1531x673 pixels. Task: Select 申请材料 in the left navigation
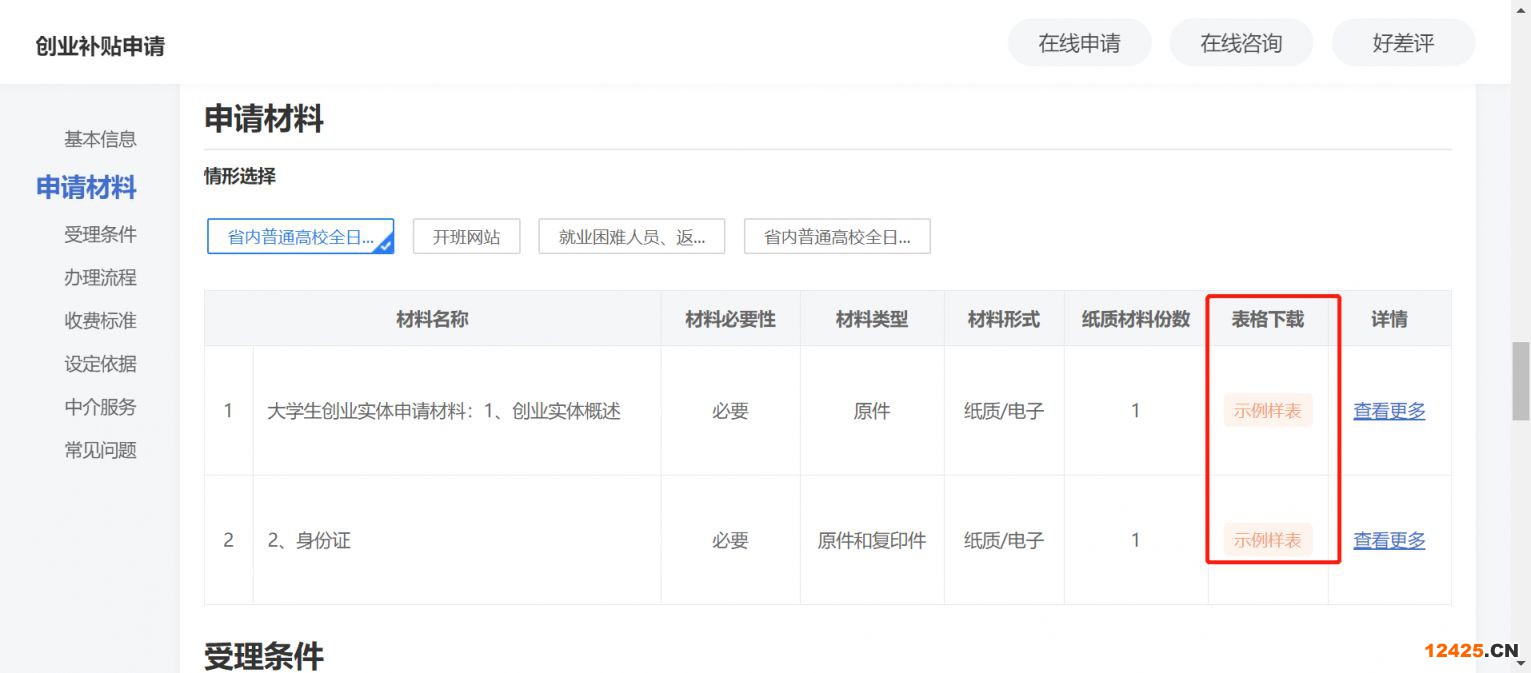[86, 187]
